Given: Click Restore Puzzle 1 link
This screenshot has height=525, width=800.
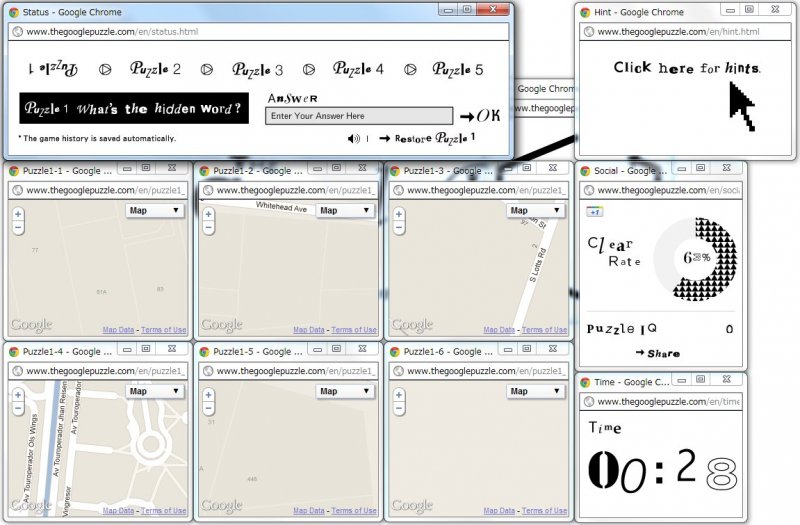Looking at the screenshot, I should (x=427, y=138).
